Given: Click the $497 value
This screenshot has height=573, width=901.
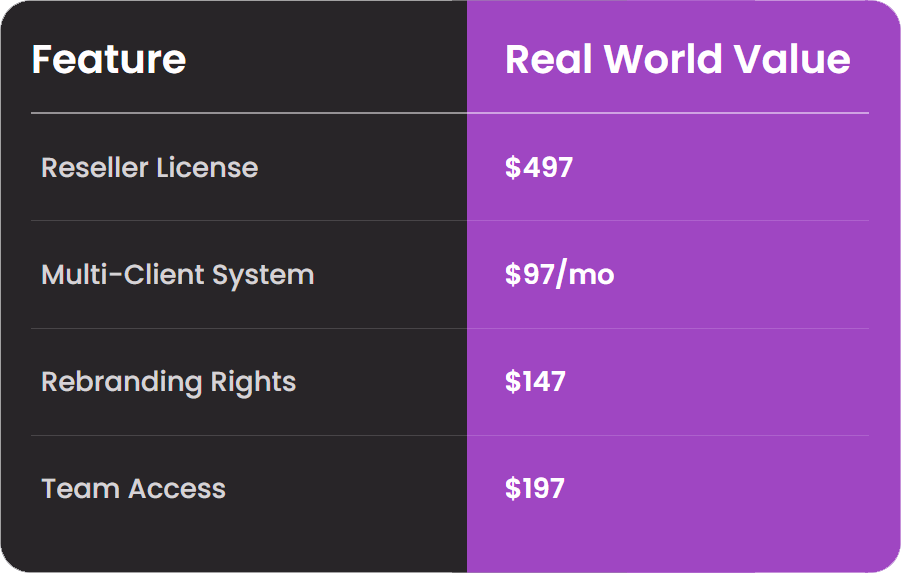Looking at the screenshot, I should tap(538, 167).
